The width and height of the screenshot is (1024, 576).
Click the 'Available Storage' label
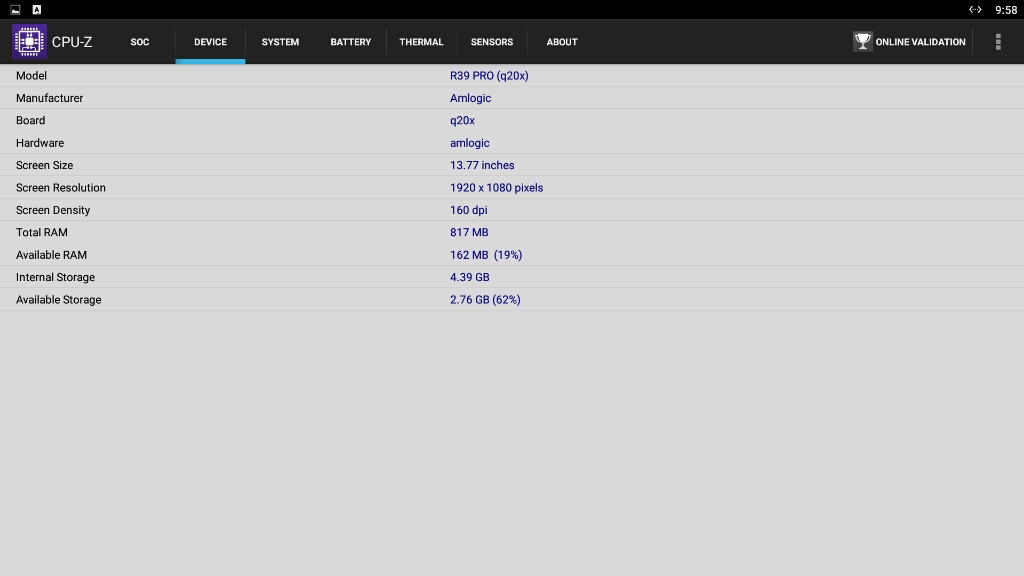point(59,300)
